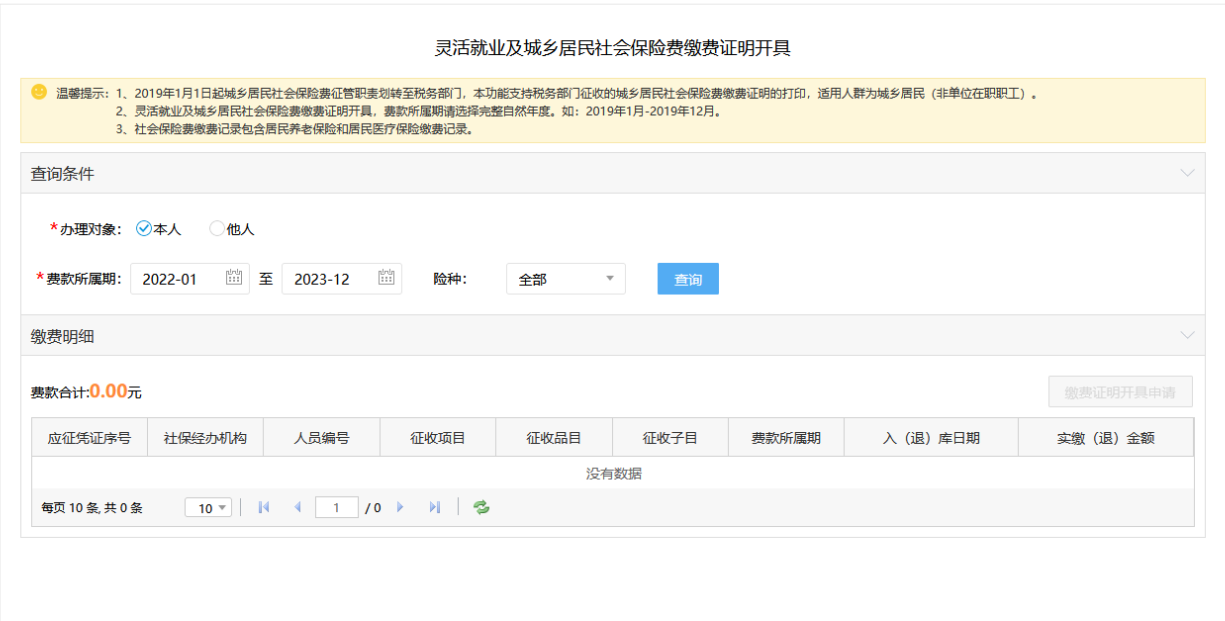Click the 征收项目 column header
This screenshot has width=1225, height=621.
(437, 438)
